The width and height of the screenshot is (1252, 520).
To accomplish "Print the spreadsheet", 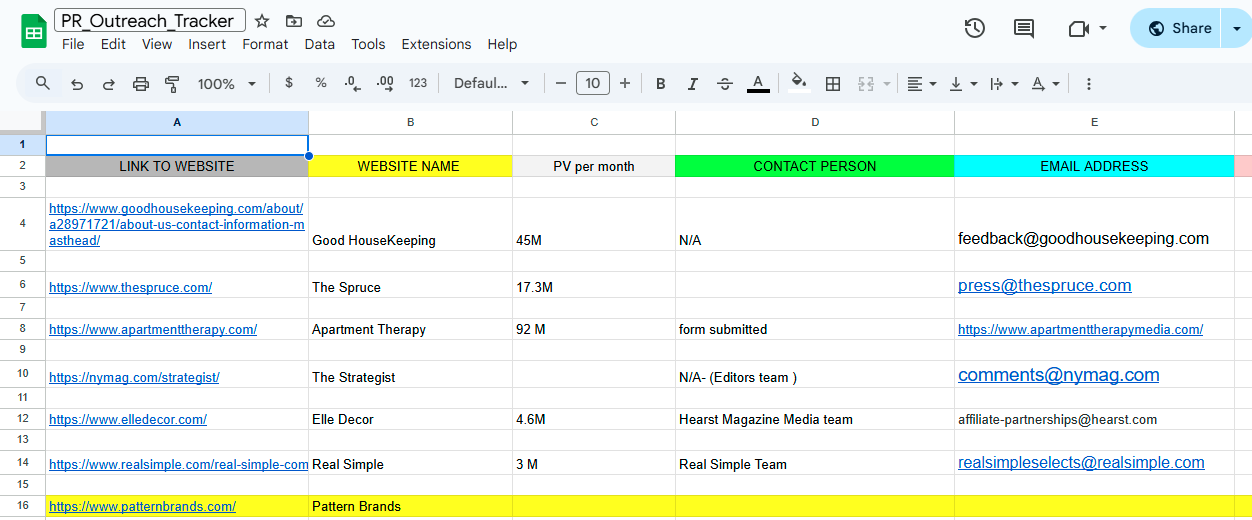I will (x=141, y=84).
